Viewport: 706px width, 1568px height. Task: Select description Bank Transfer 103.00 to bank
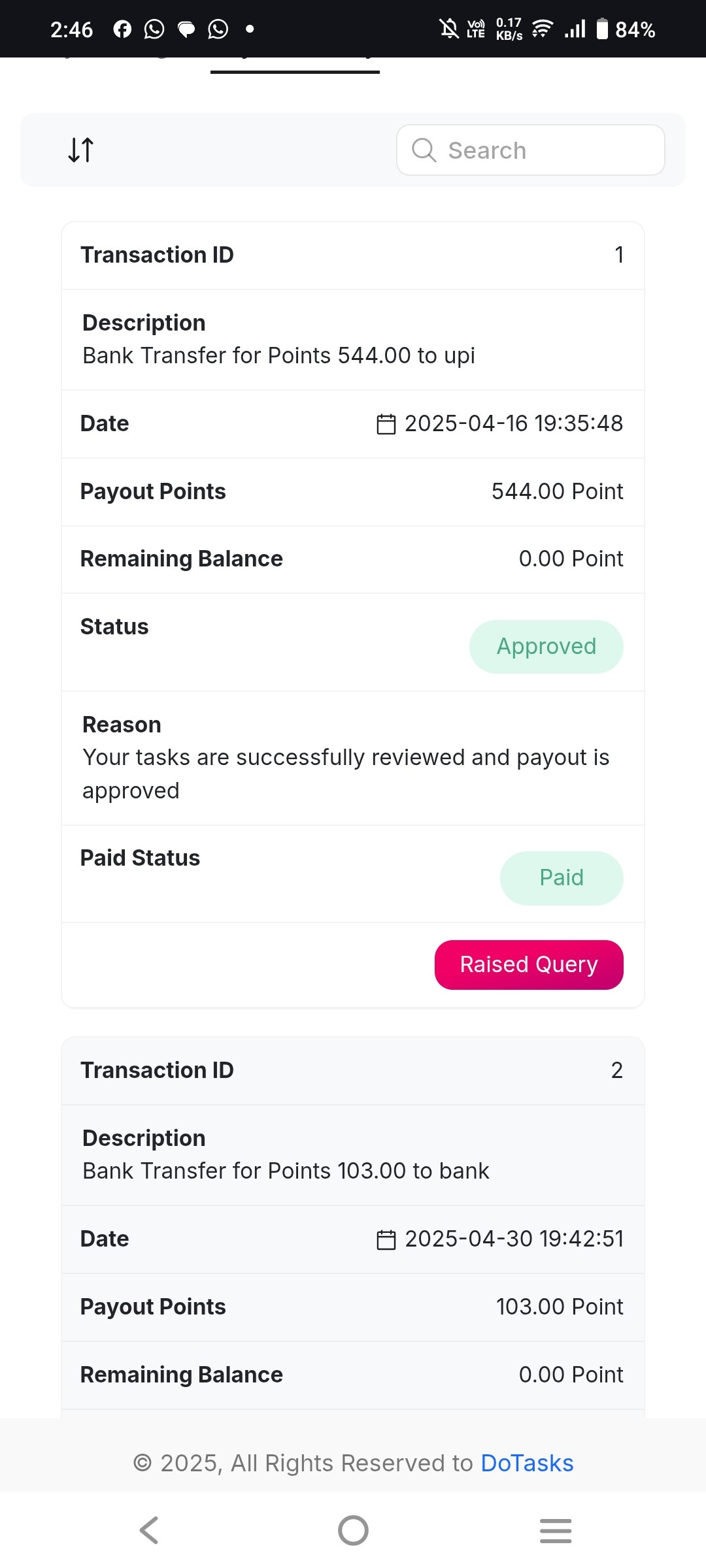[286, 1171]
